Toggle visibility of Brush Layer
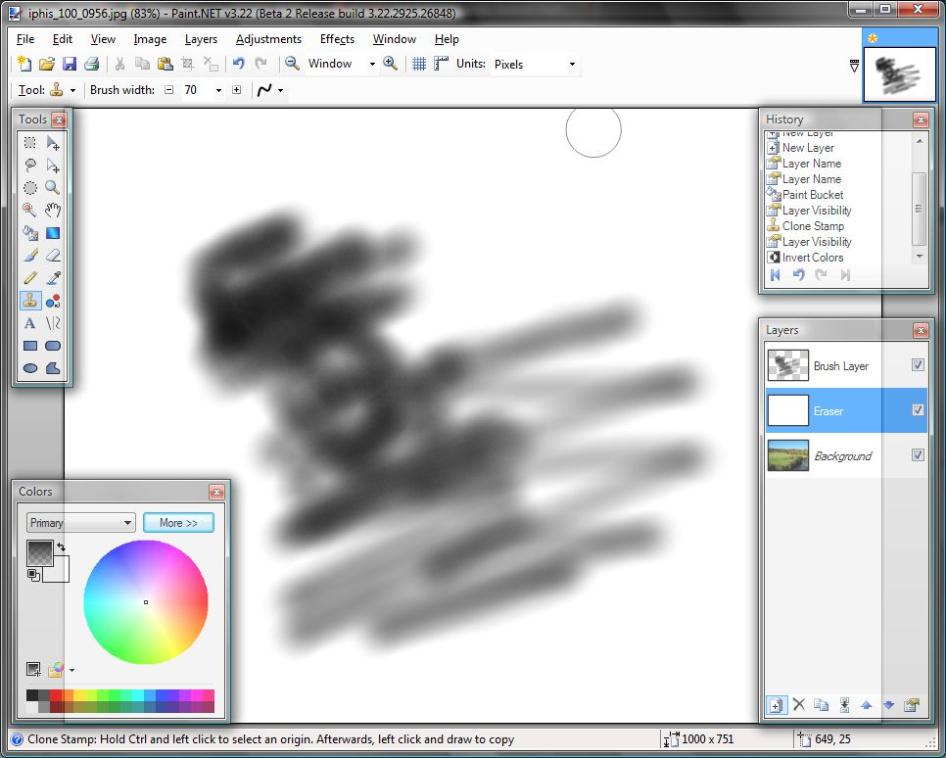Image resolution: width=946 pixels, height=758 pixels. tap(918, 365)
